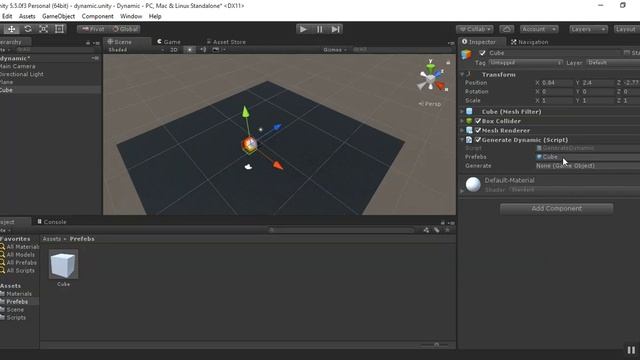Switch to the Console tab
640x360 pixels.
pyautogui.click(x=52, y=222)
